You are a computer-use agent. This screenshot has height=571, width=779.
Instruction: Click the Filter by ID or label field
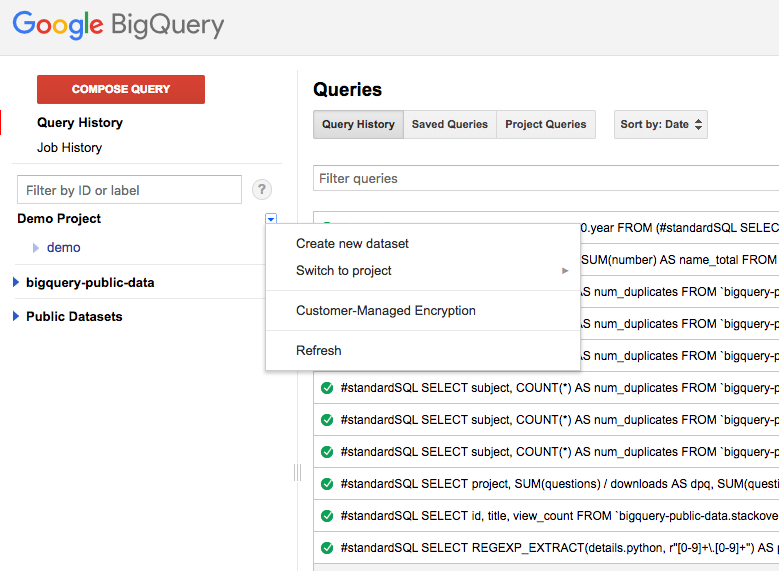pyautogui.click(x=129, y=190)
